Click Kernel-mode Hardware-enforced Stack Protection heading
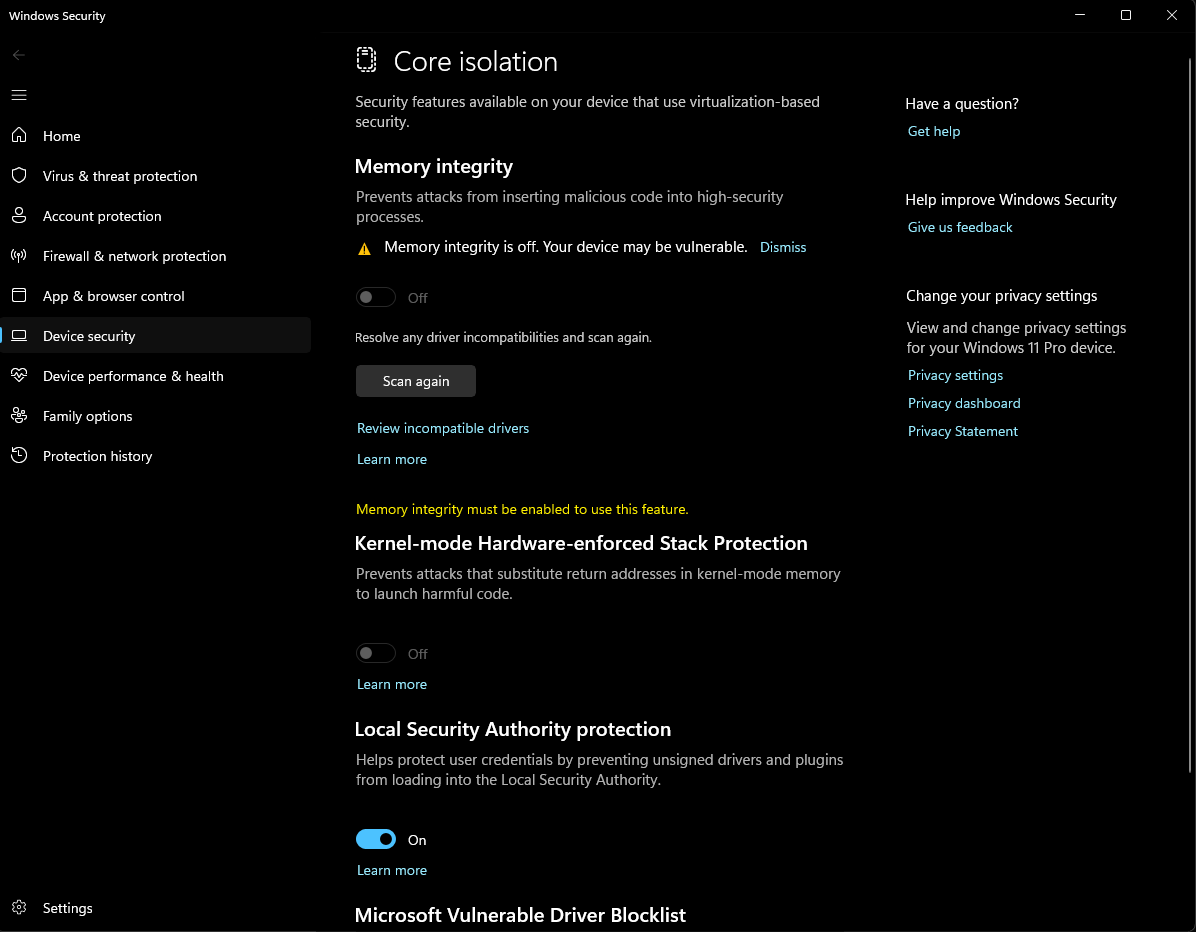1196x932 pixels. pyautogui.click(x=581, y=543)
